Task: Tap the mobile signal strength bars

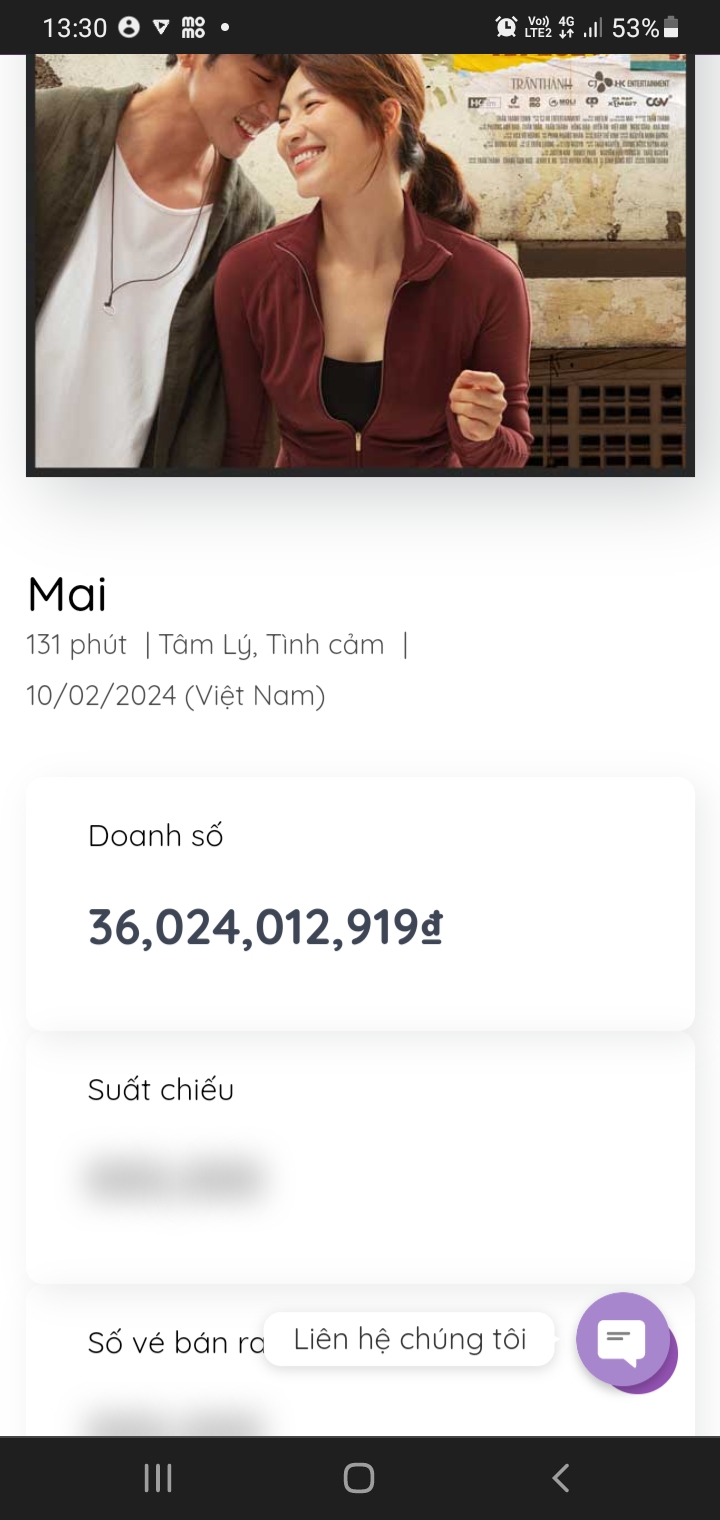Action: tap(593, 27)
